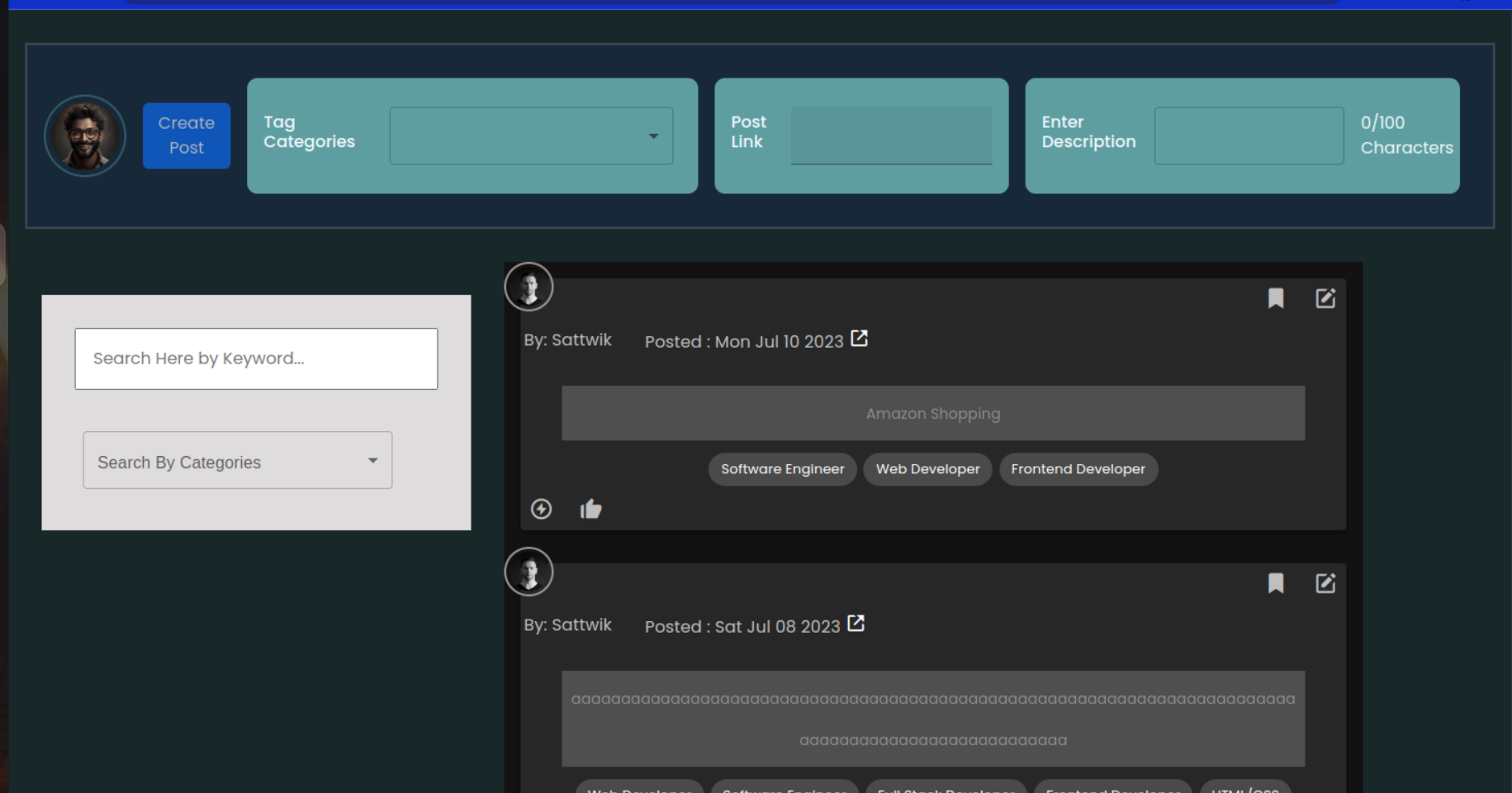Open the external link beside Sat Jul 08 date
The image size is (1512, 793).
click(856, 623)
